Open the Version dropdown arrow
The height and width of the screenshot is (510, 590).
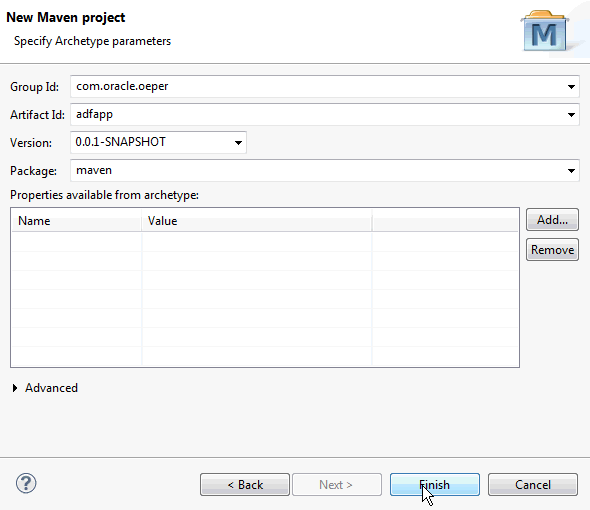[x=238, y=143]
